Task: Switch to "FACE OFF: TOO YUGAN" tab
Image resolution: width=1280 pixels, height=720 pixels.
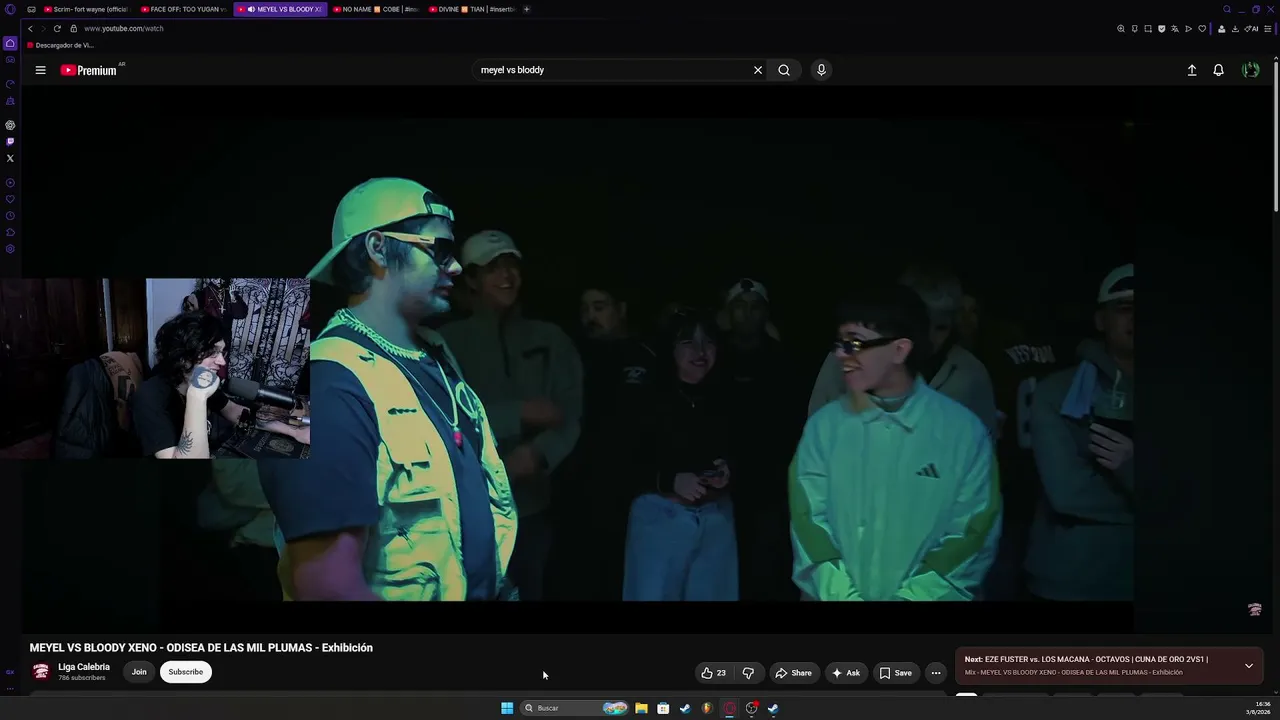Action: [x=183, y=9]
